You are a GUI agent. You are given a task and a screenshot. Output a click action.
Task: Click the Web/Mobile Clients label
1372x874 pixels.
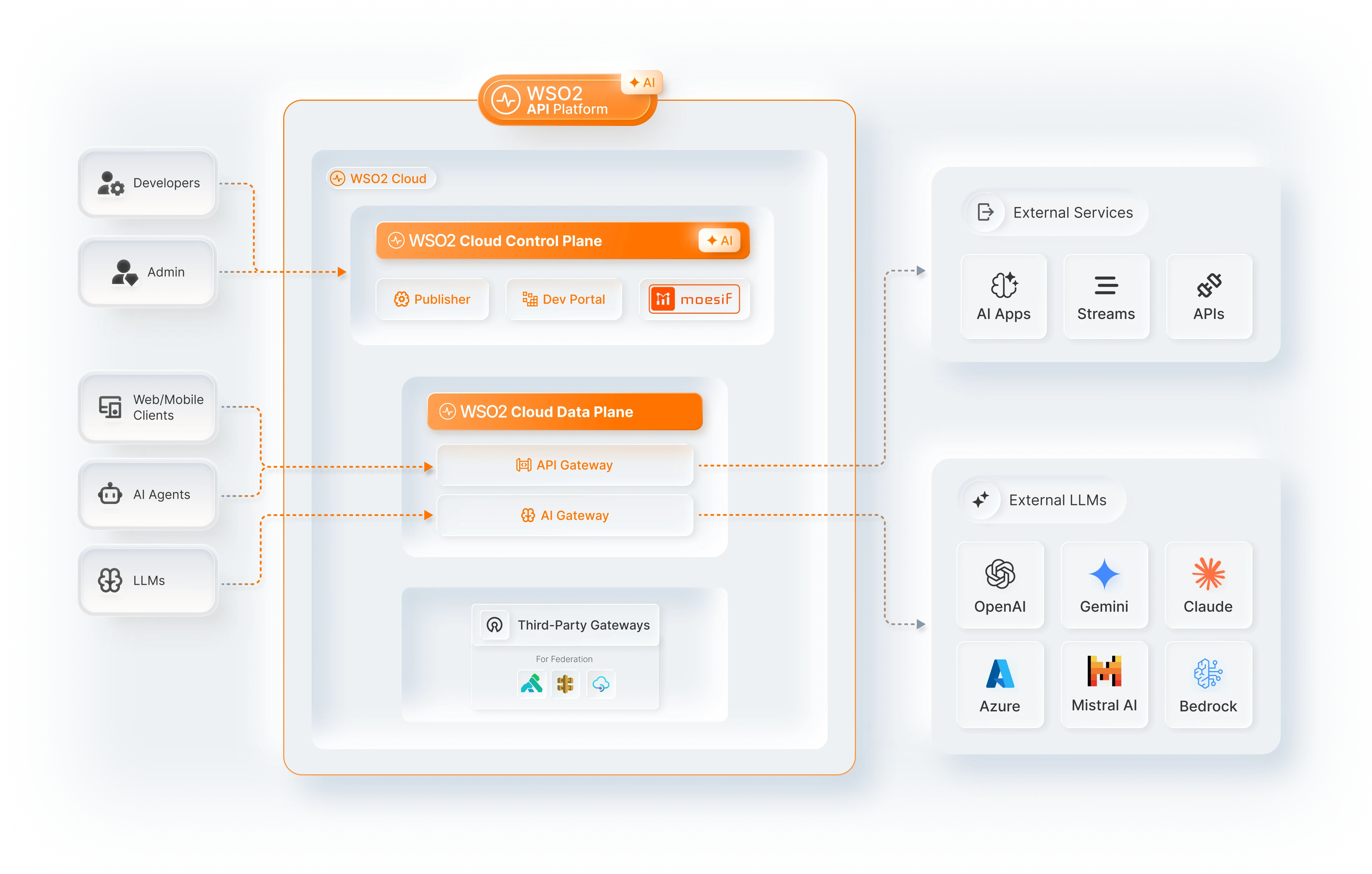click(168, 407)
